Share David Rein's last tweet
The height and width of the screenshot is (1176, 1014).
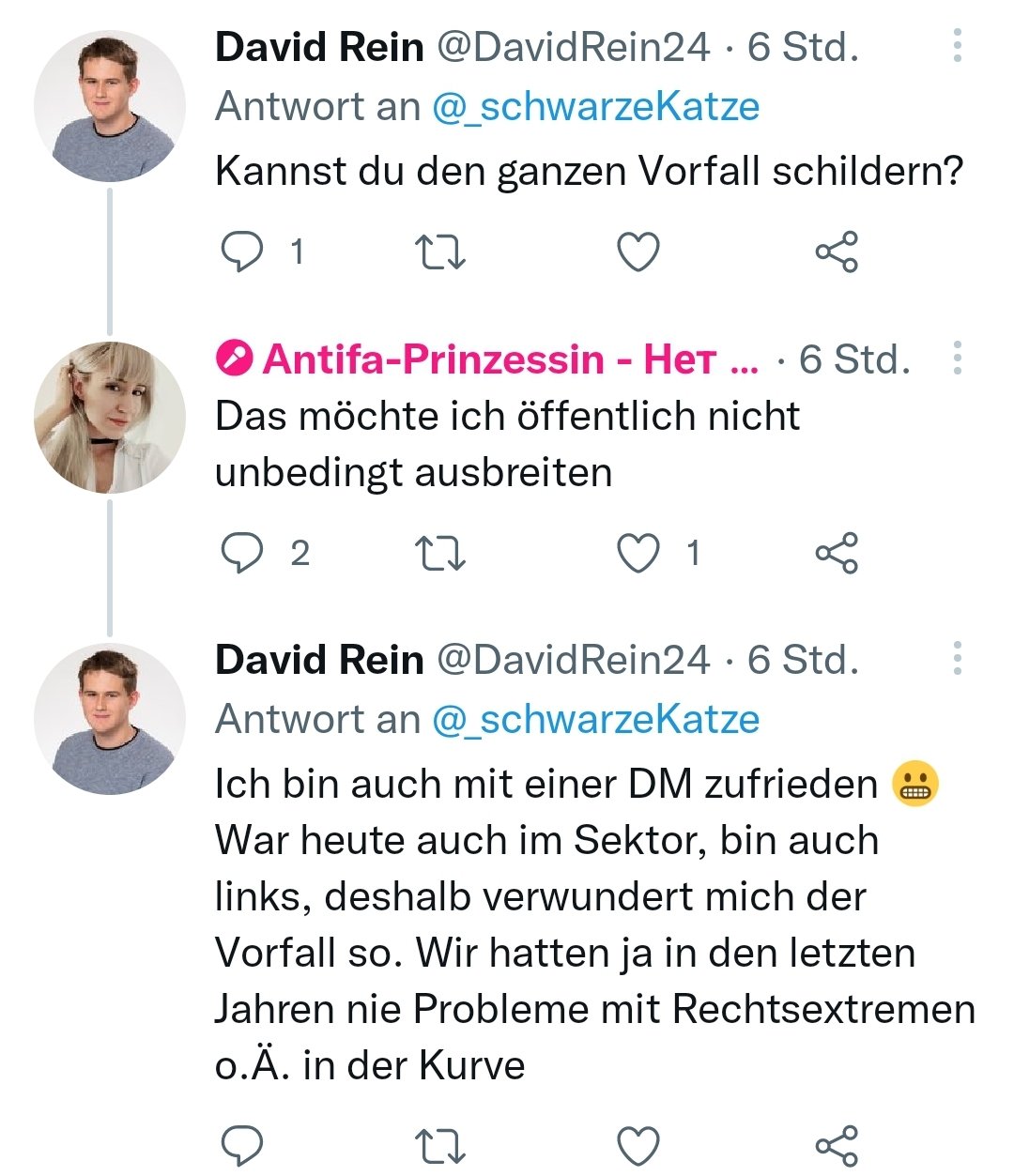pos(837,1146)
